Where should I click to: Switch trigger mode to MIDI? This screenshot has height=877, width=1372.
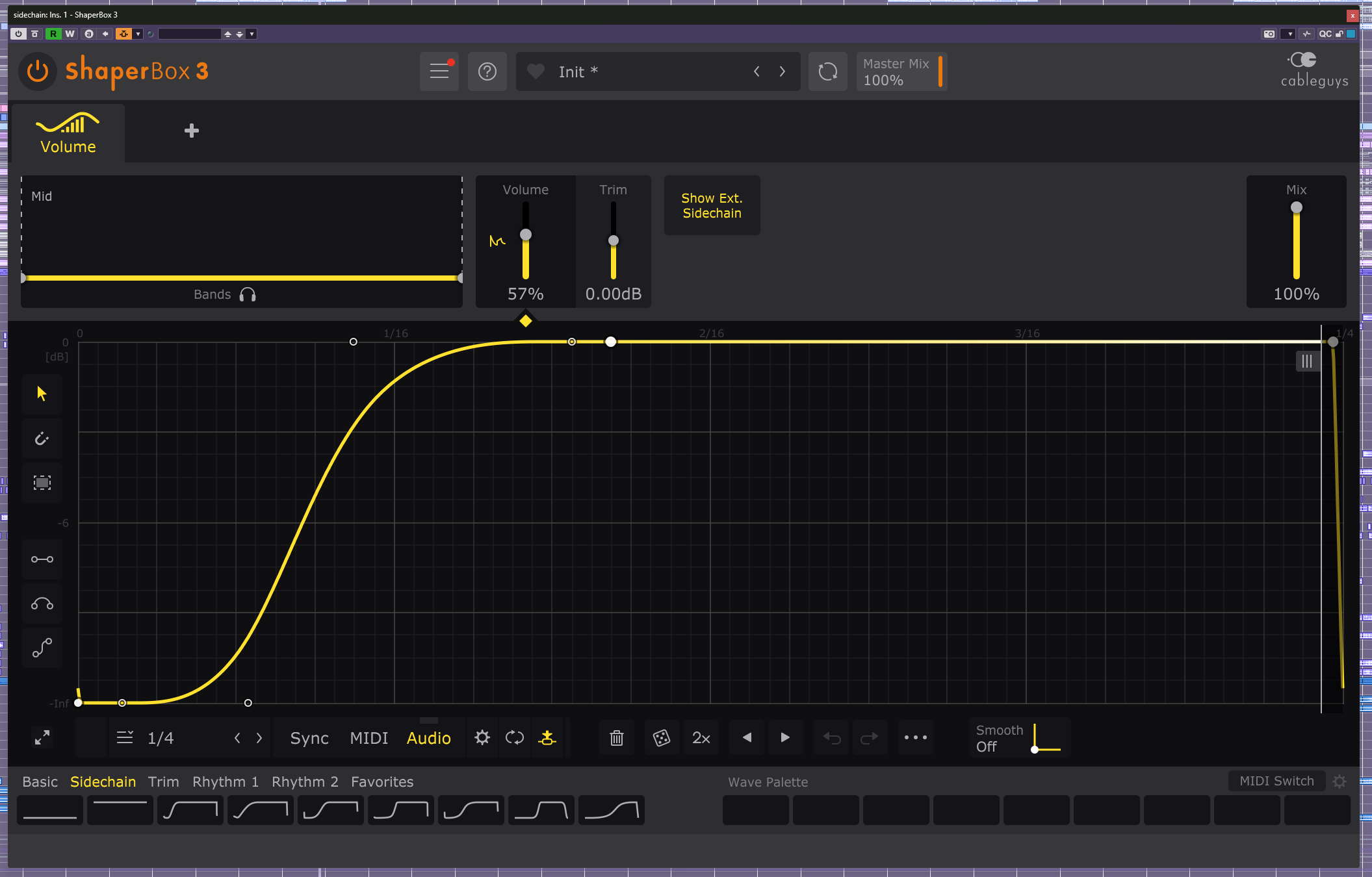click(x=369, y=738)
